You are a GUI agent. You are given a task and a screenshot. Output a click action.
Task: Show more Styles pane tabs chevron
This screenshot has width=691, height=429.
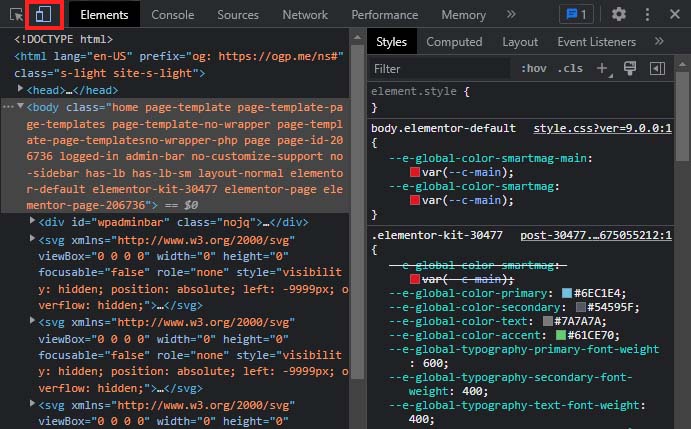659,41
